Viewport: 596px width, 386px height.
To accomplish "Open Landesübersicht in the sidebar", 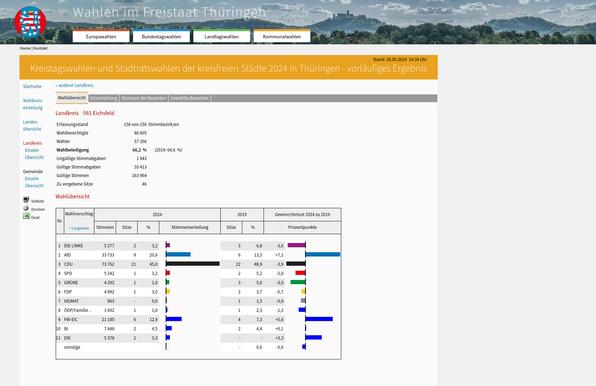I will pos(32,125).
